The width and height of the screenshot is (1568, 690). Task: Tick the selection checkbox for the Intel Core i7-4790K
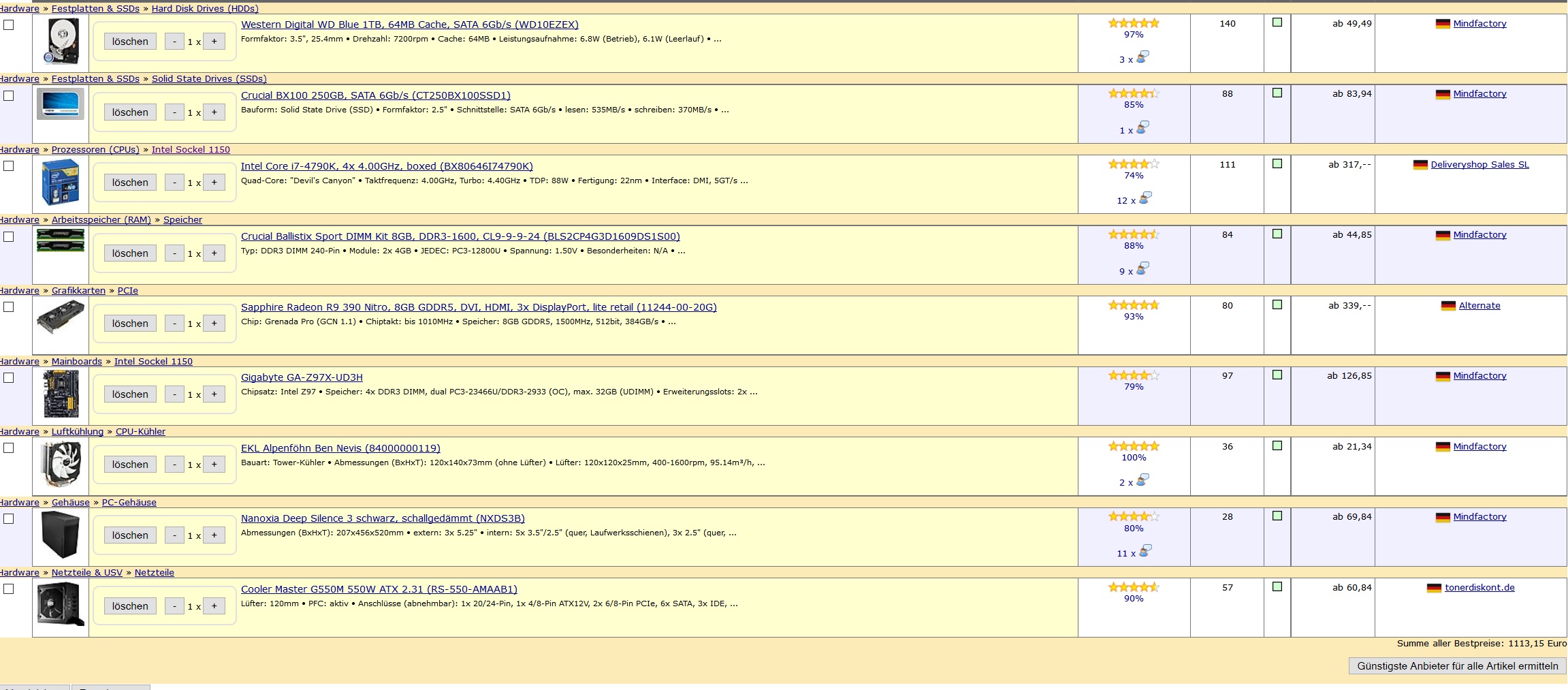pyautogui.click(x=9, y=166)
